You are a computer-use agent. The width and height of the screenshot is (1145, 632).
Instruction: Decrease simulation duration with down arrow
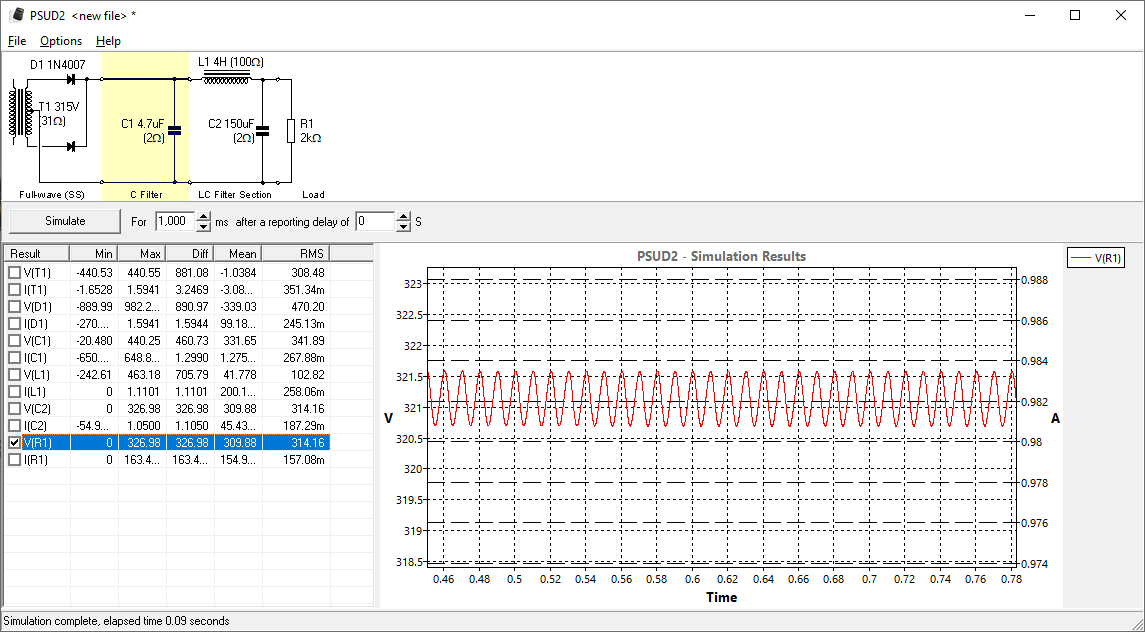pyautogui.click(x=204, y=226)
